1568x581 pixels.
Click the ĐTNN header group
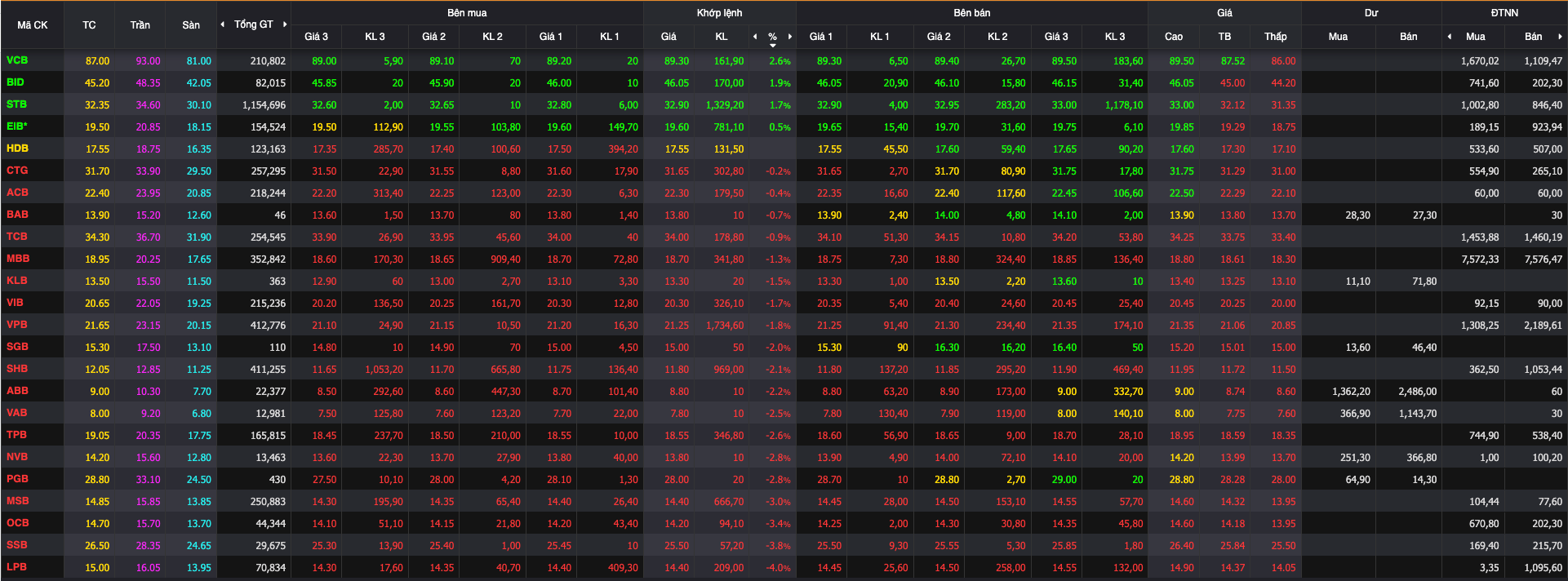click(x=1504, y=13)
